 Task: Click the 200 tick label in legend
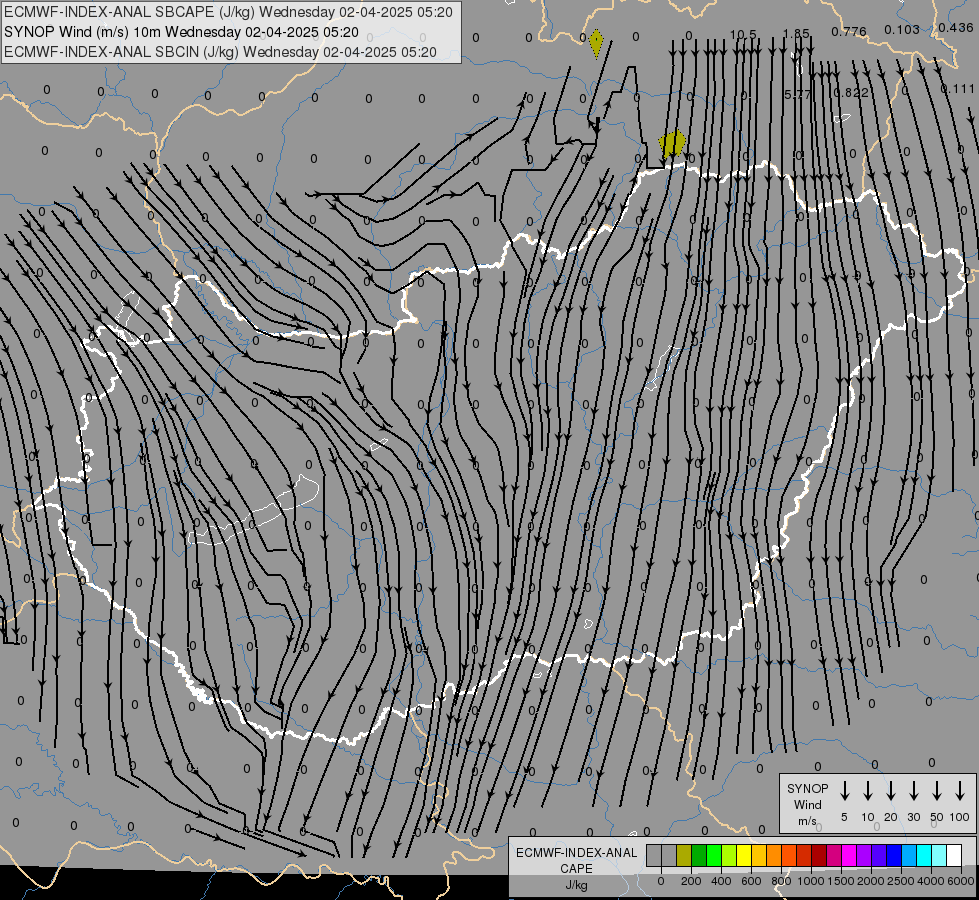[x=691, y=881]
